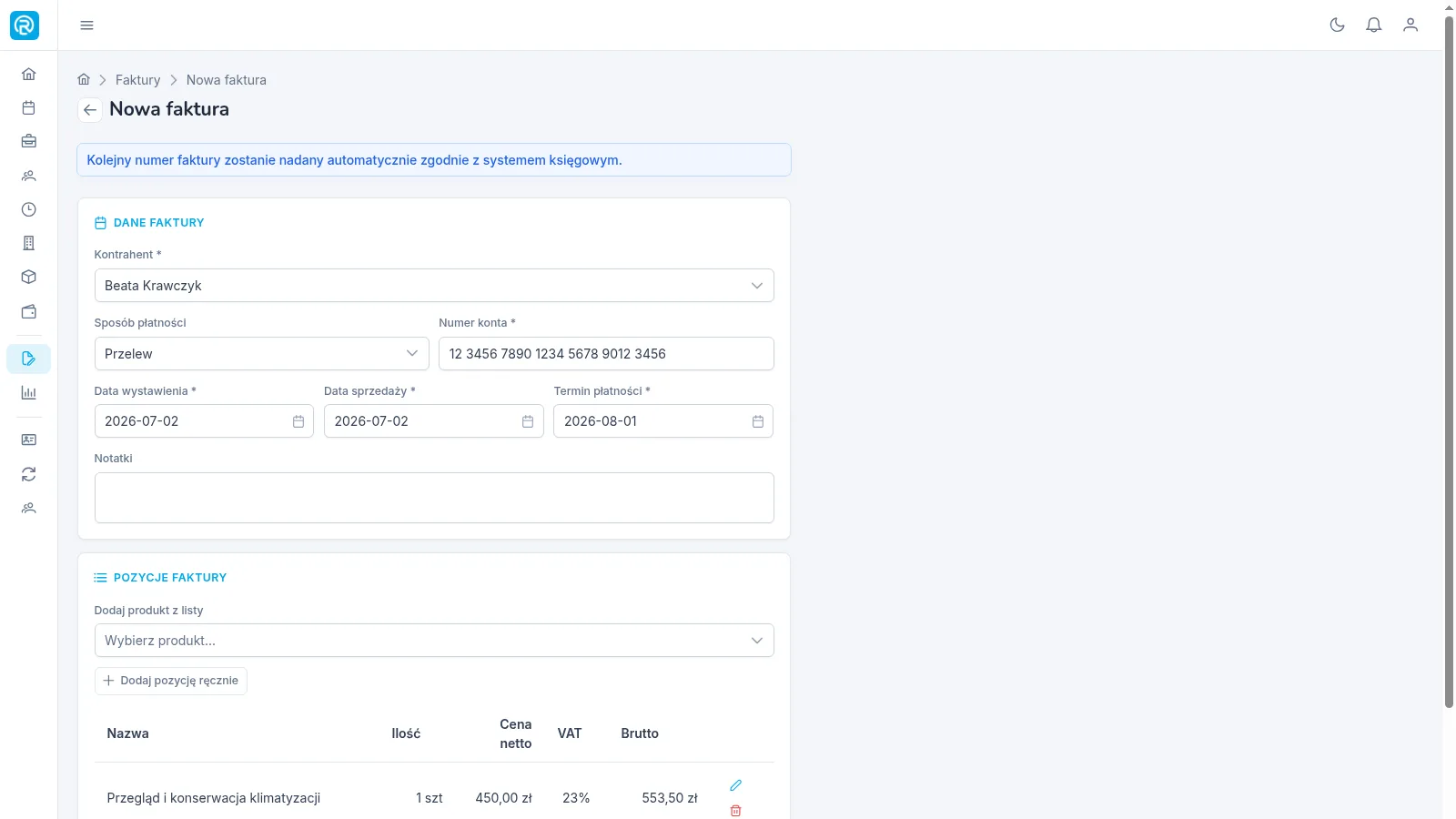Screen dimensions: 1456x819
Task: Toggle the hamburger sidebar menu
Action: pos(86,25)
